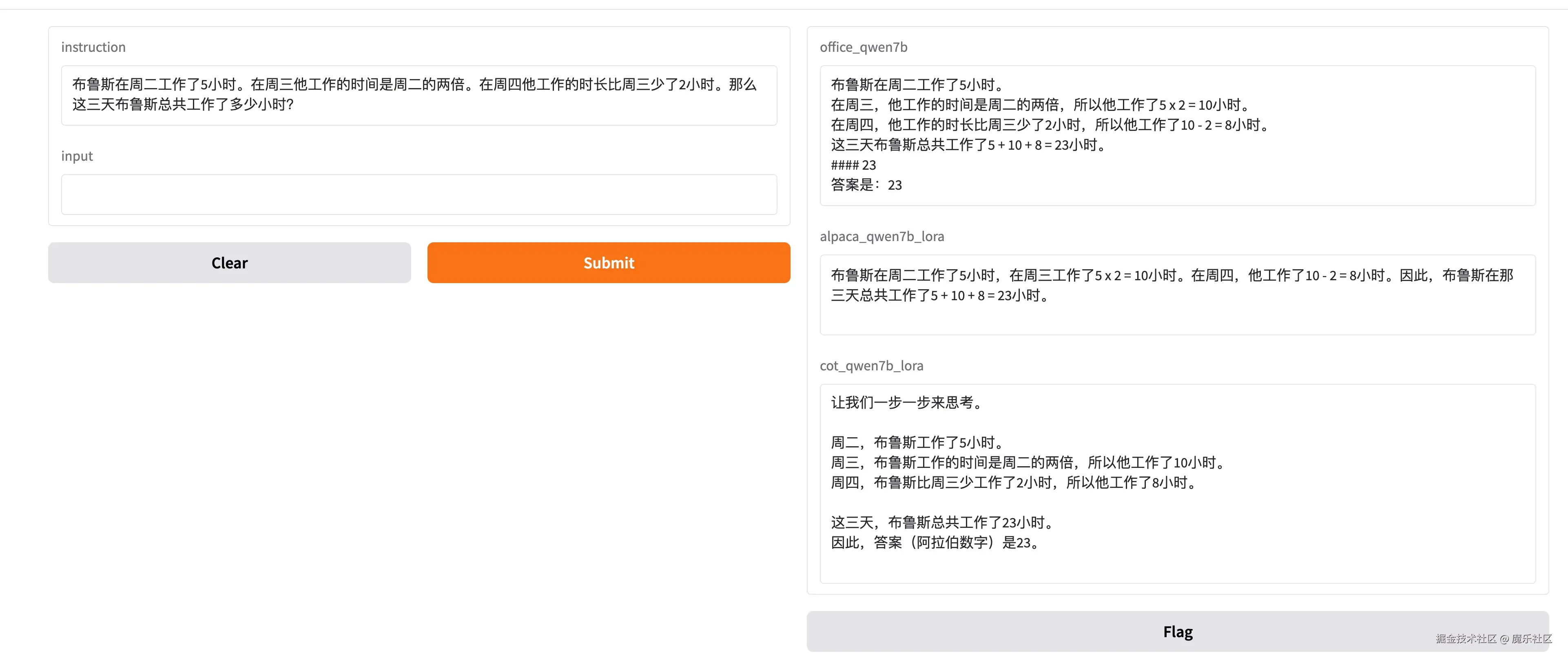Image resolution: width=1568 pixels, height=660 pixels.
Task: Click the question "这三天布鲁斯总共工作了多少小时?" in instruction
Action: (183, 105)
